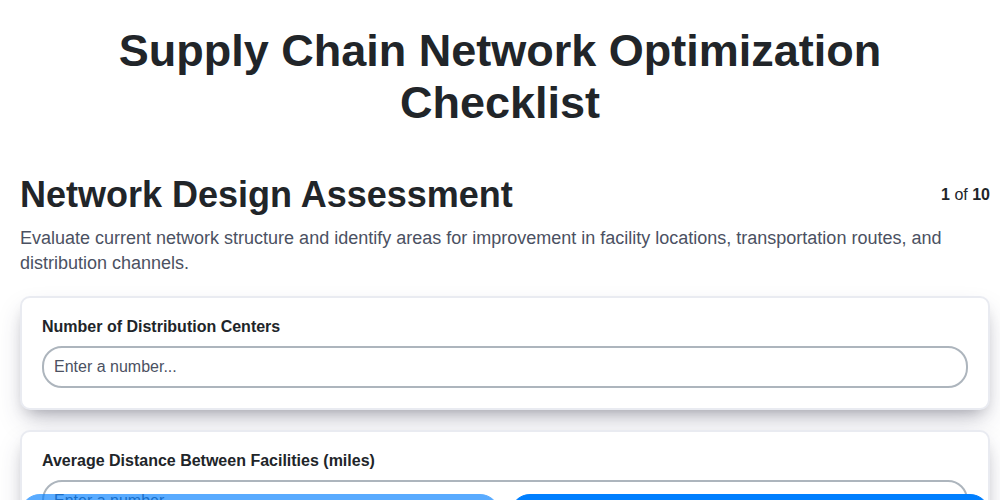Click the Number of Distribution Centers input field
Image resolution: width=1000 pixels, height=500 pixels.
[504, 367]
